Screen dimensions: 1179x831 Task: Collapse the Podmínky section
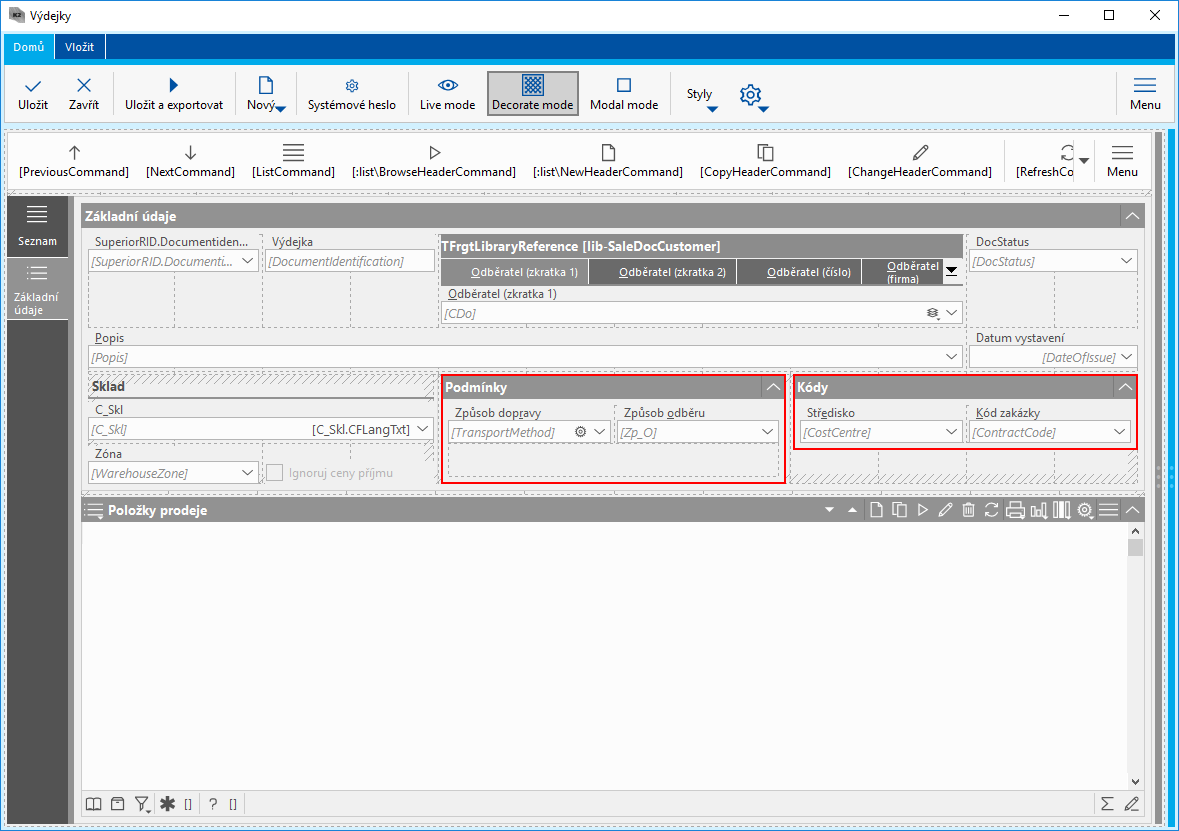pyautogui.click(x=773, y=387)
